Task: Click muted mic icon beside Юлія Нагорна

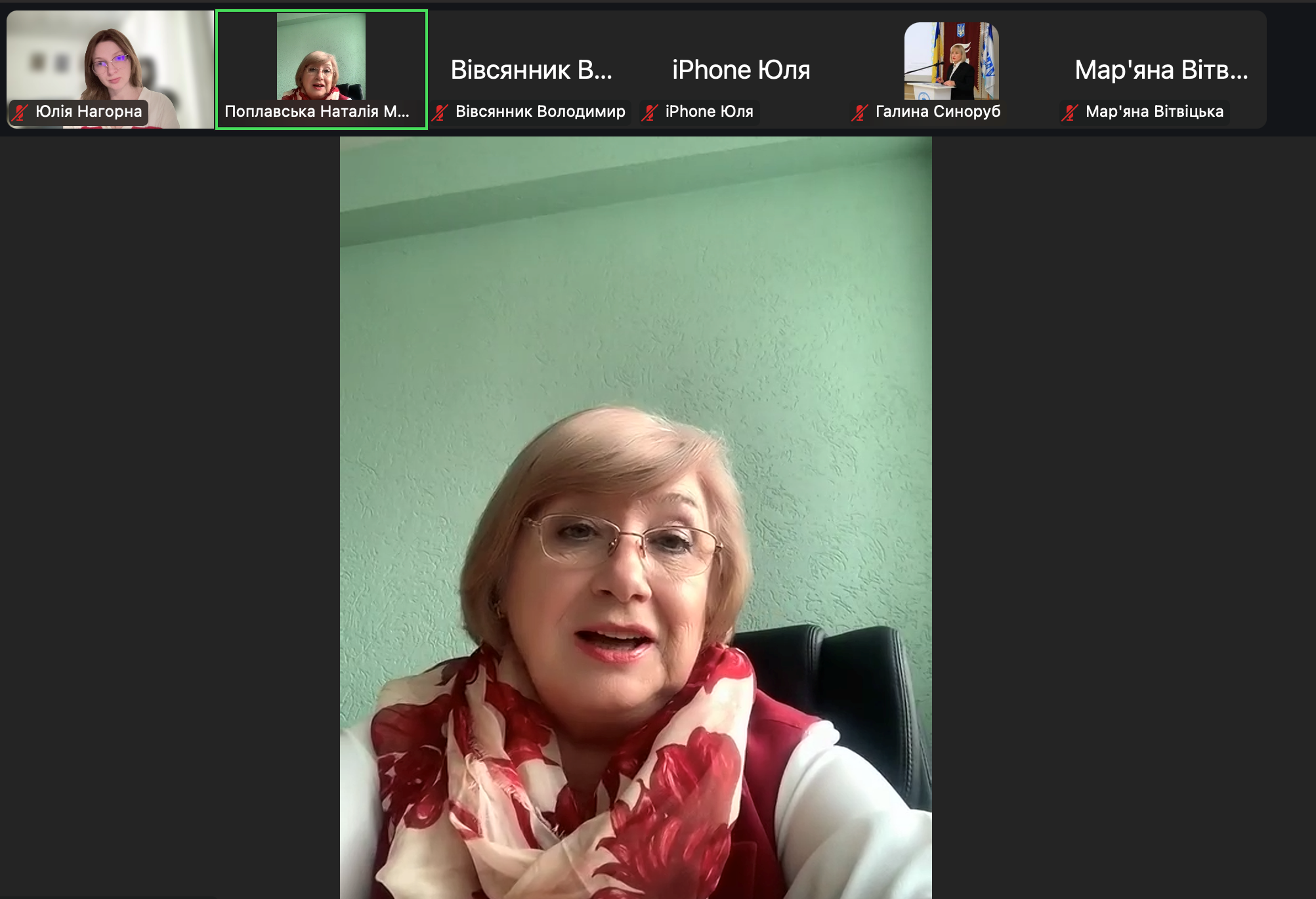Action: pos(20,112)
